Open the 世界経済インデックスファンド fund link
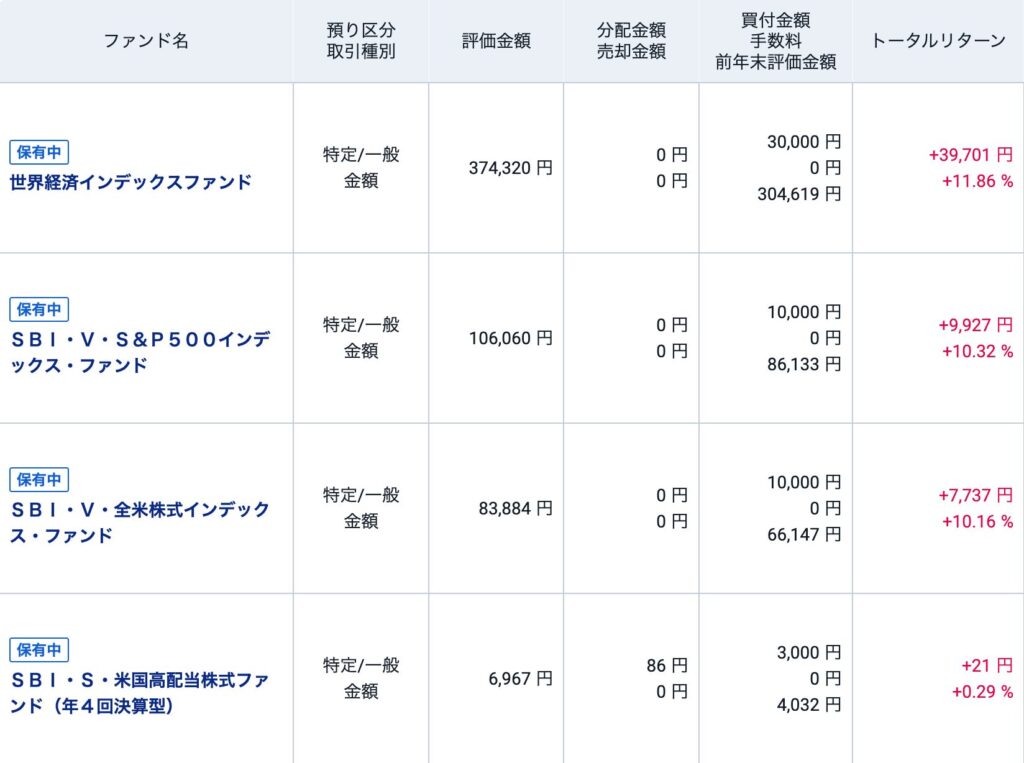1024x763 pixels. point(130,182)
